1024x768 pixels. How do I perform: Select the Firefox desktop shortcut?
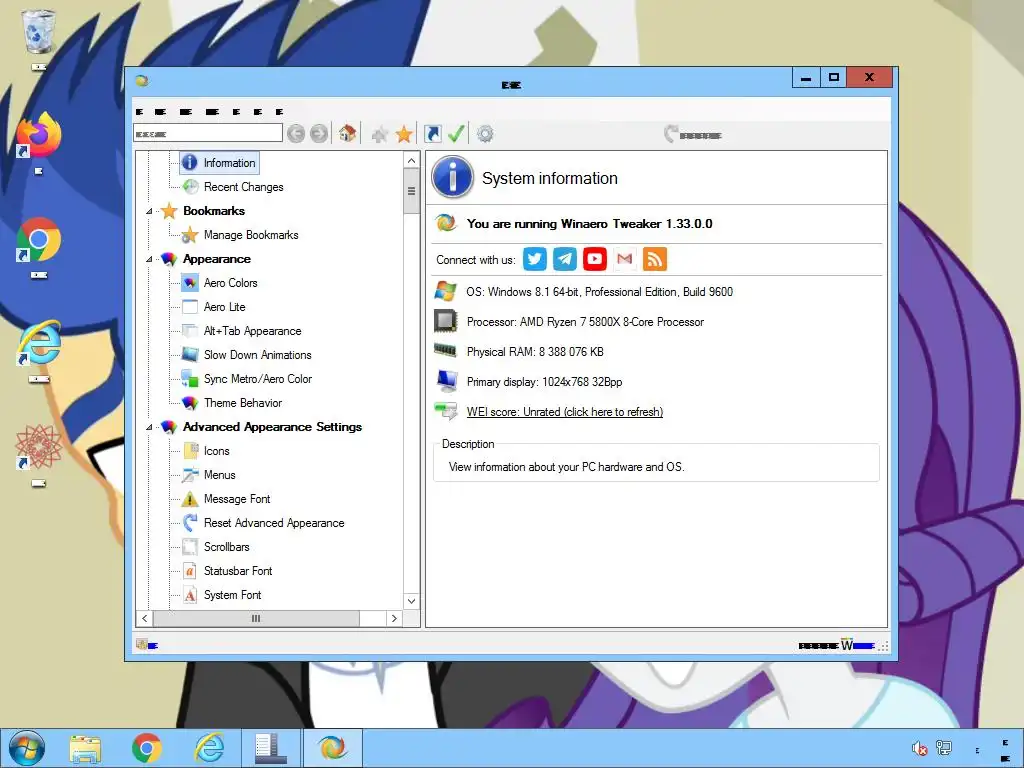39,136
